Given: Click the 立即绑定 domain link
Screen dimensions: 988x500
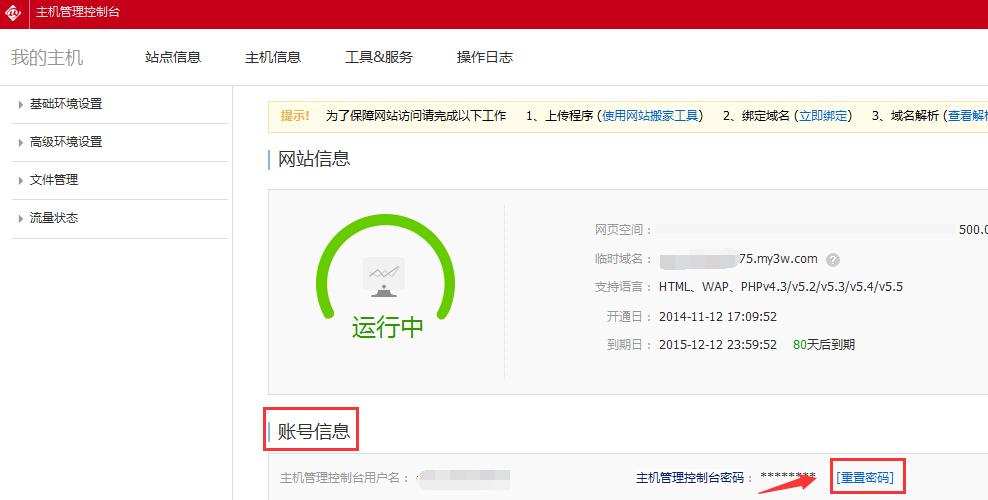Looking at the screenshot, I should pos(825,116).
